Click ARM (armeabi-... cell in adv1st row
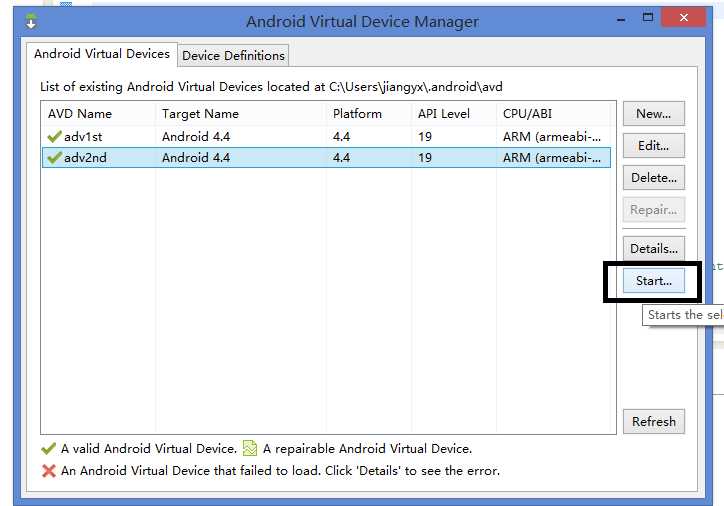 [x=552, y=137]
